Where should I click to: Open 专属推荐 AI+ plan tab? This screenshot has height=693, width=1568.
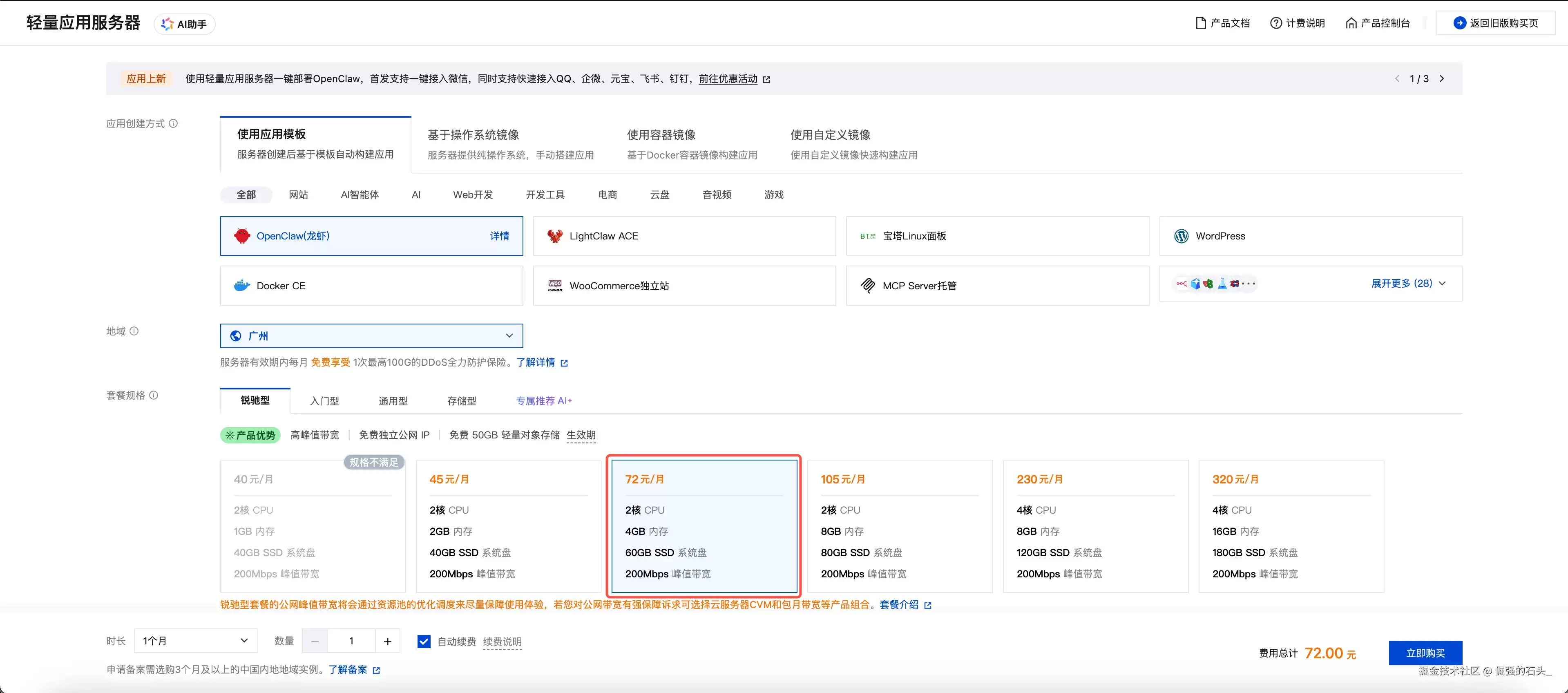543,401
